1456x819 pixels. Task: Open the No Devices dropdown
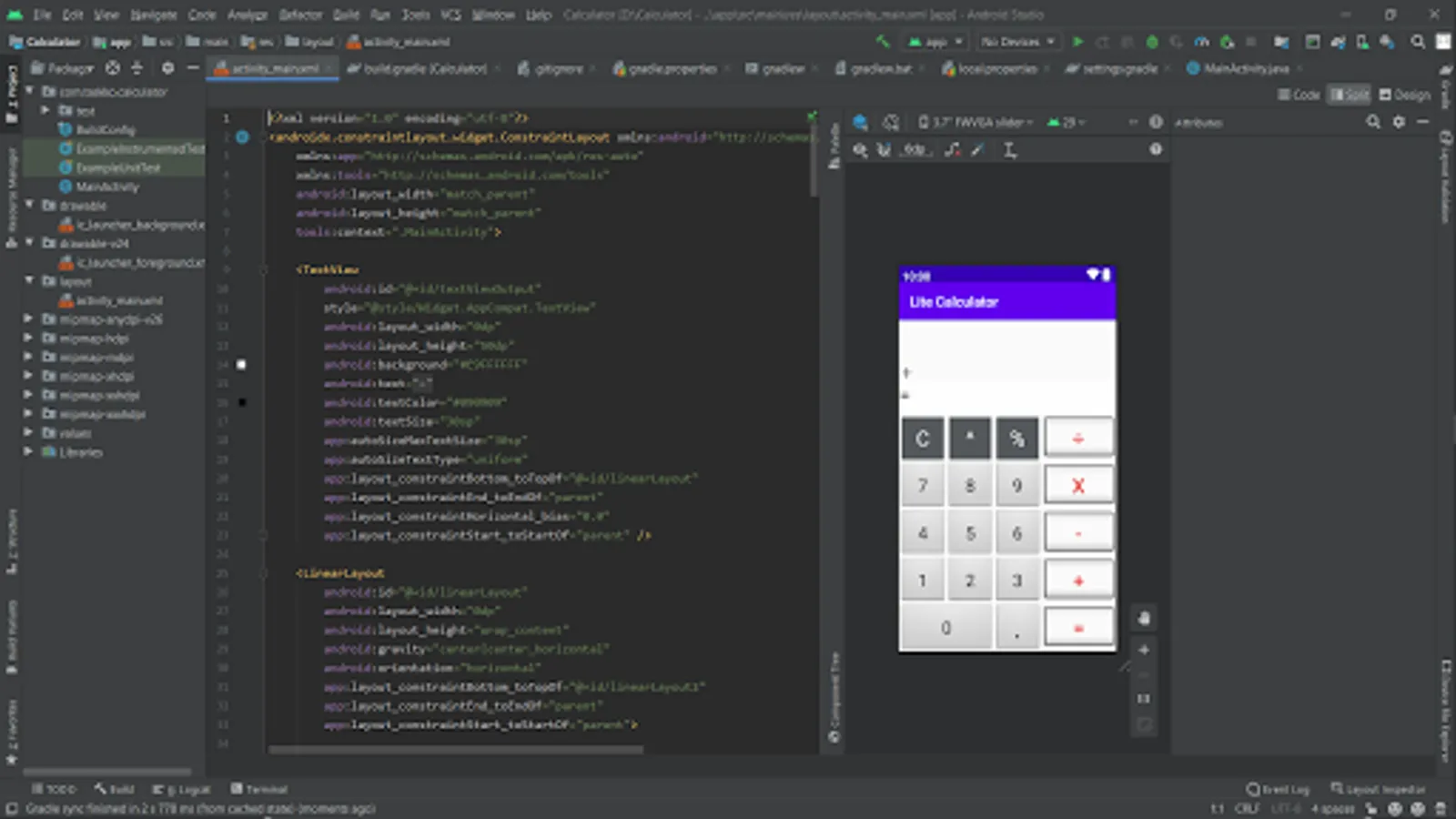click(x=1016, y=42)
